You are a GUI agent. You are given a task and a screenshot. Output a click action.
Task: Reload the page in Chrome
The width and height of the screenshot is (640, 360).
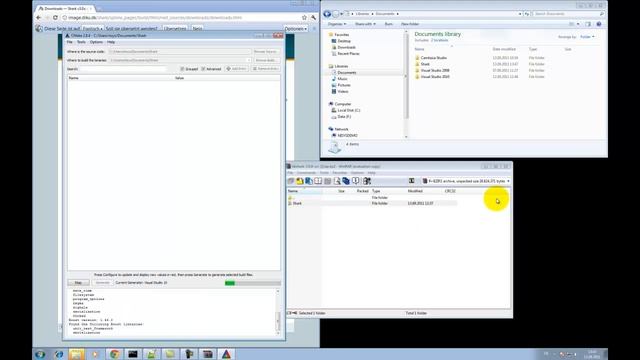point(56,18)
